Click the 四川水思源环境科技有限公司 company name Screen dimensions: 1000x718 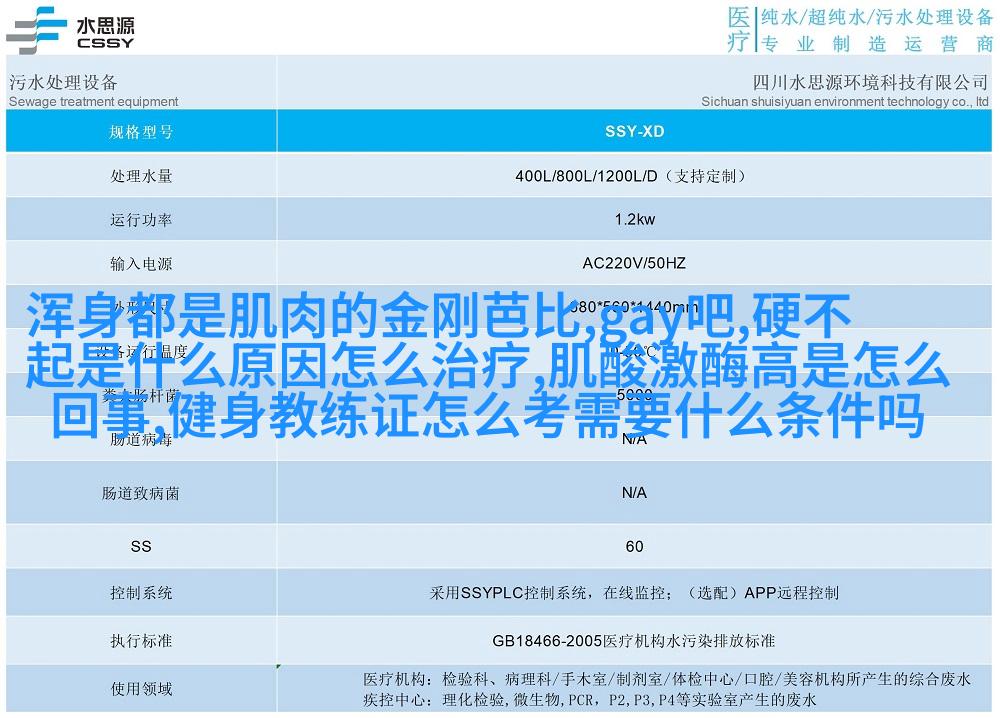tap(857, 82)
